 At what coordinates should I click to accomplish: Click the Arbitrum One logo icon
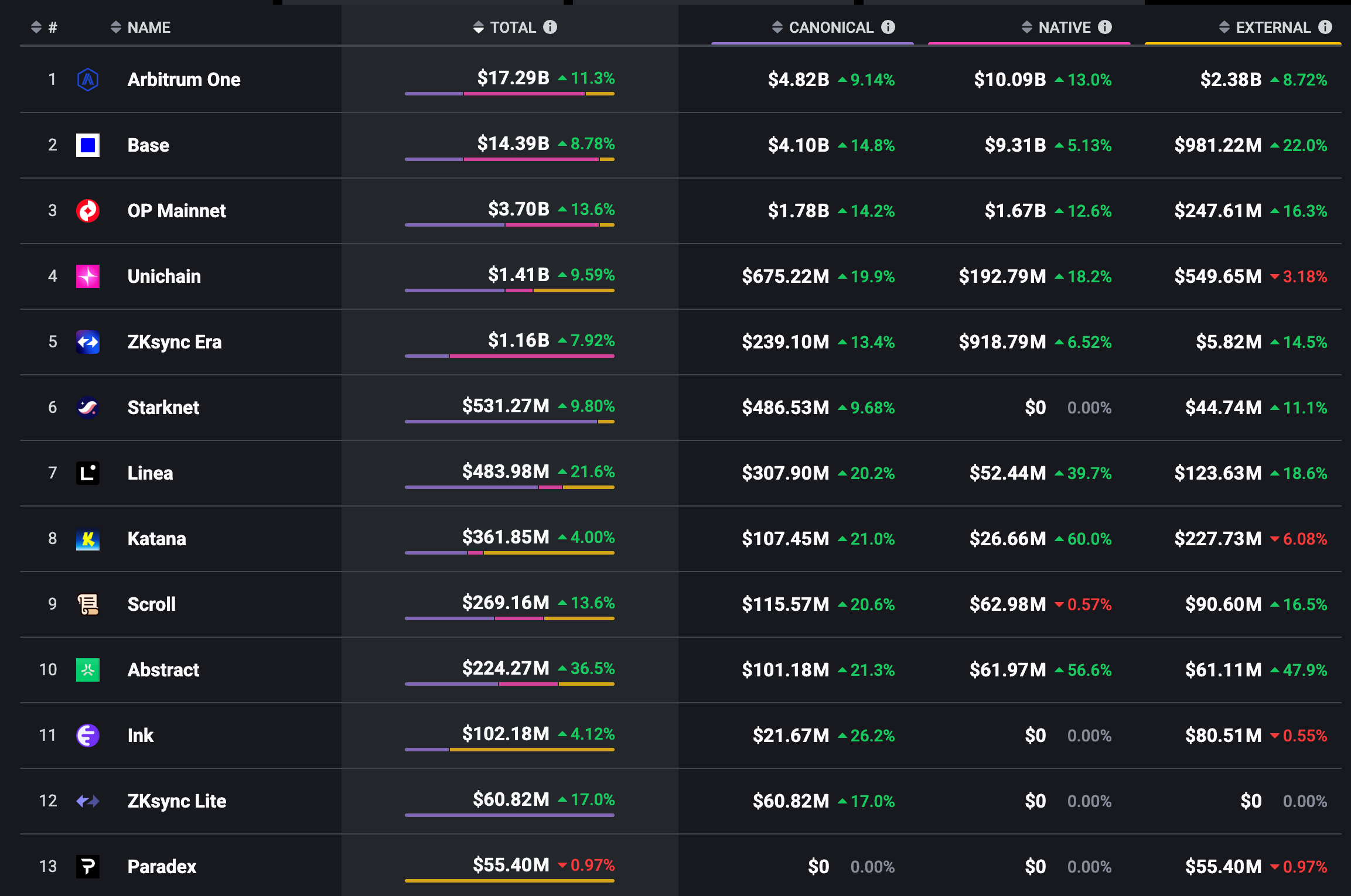88,80
